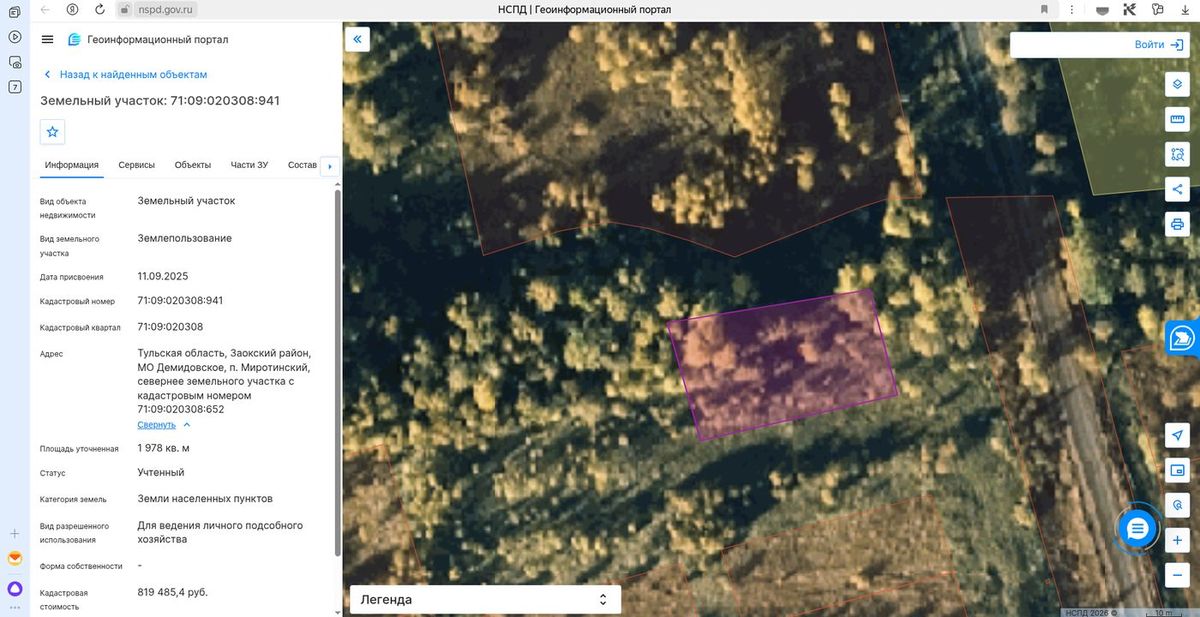Open the Состав tab
Screen dimensions: 1200x617
pyautogui.click(x=302, y=165)
